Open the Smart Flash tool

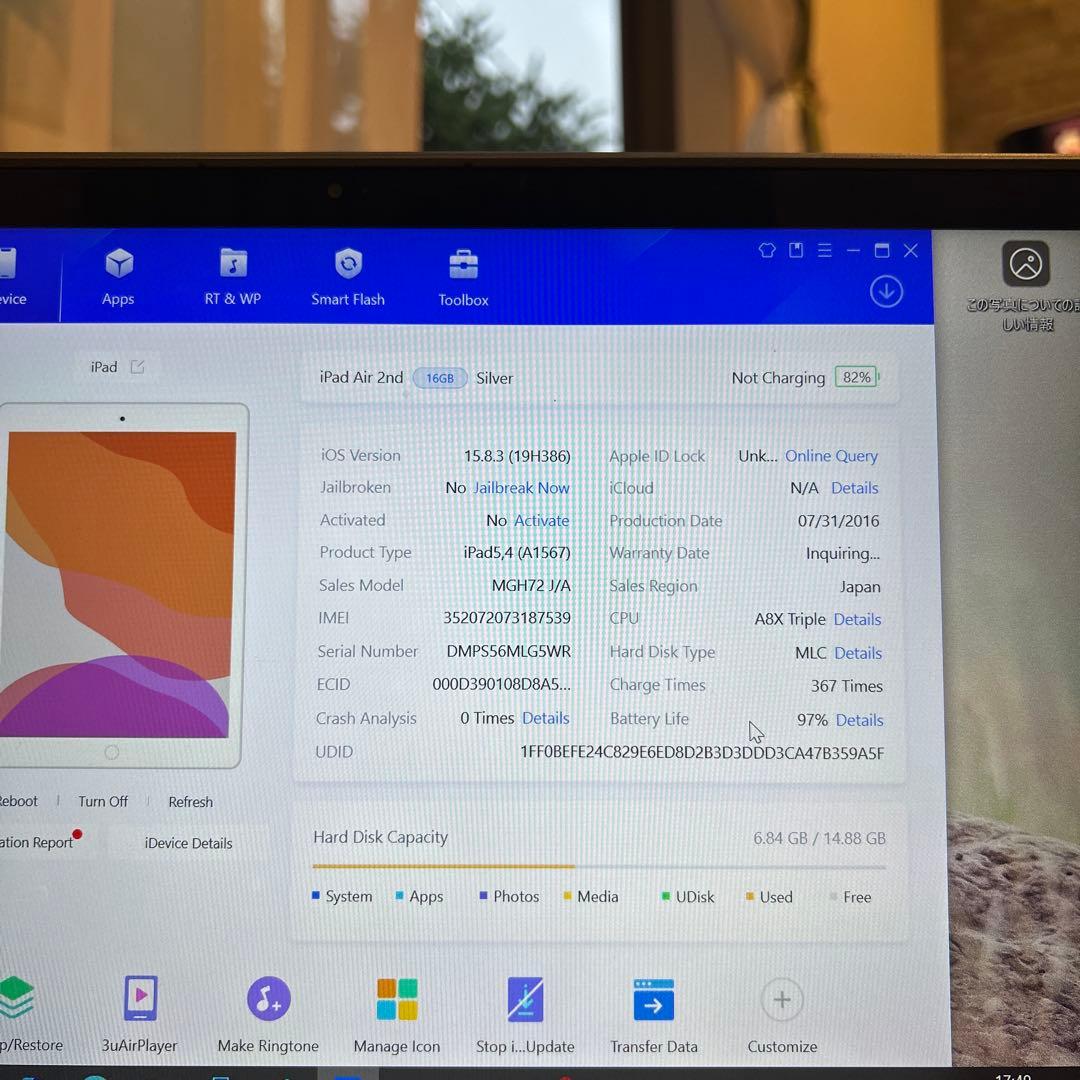(348, 266)
